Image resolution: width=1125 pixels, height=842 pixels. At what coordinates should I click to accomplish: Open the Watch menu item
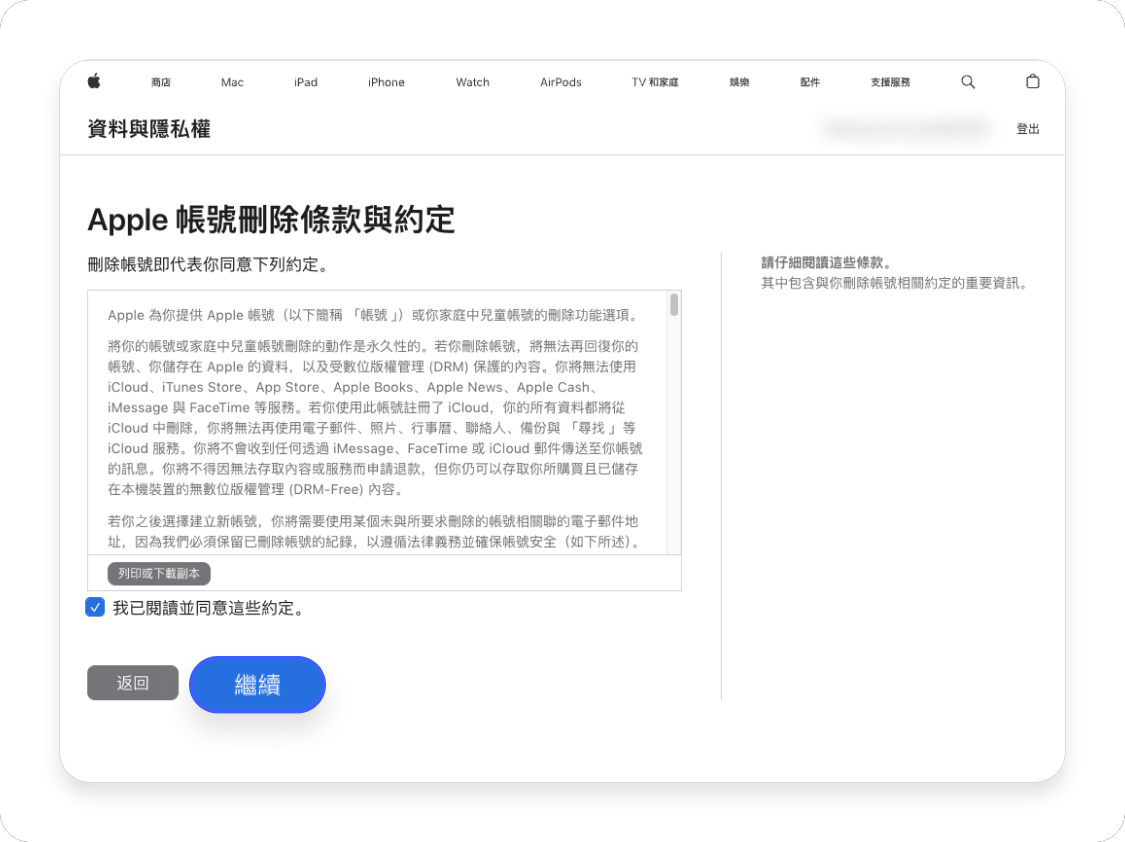click(473, 82)
